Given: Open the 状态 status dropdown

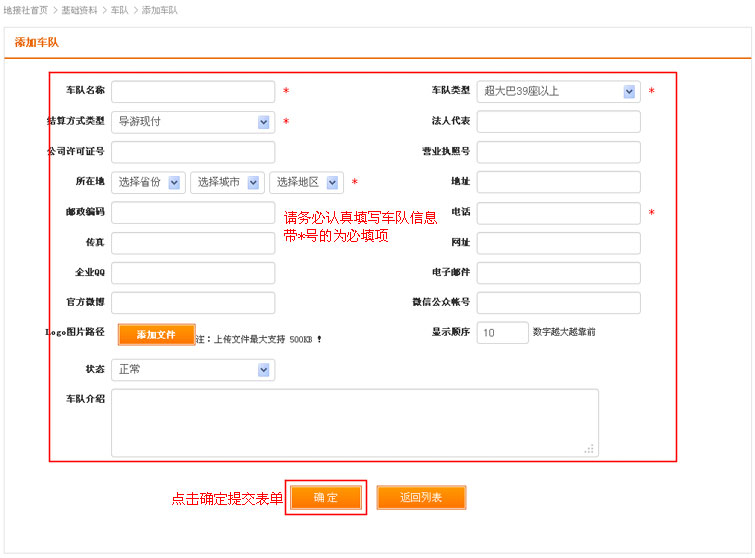Looking at the screenshot, I should (193, 370).
